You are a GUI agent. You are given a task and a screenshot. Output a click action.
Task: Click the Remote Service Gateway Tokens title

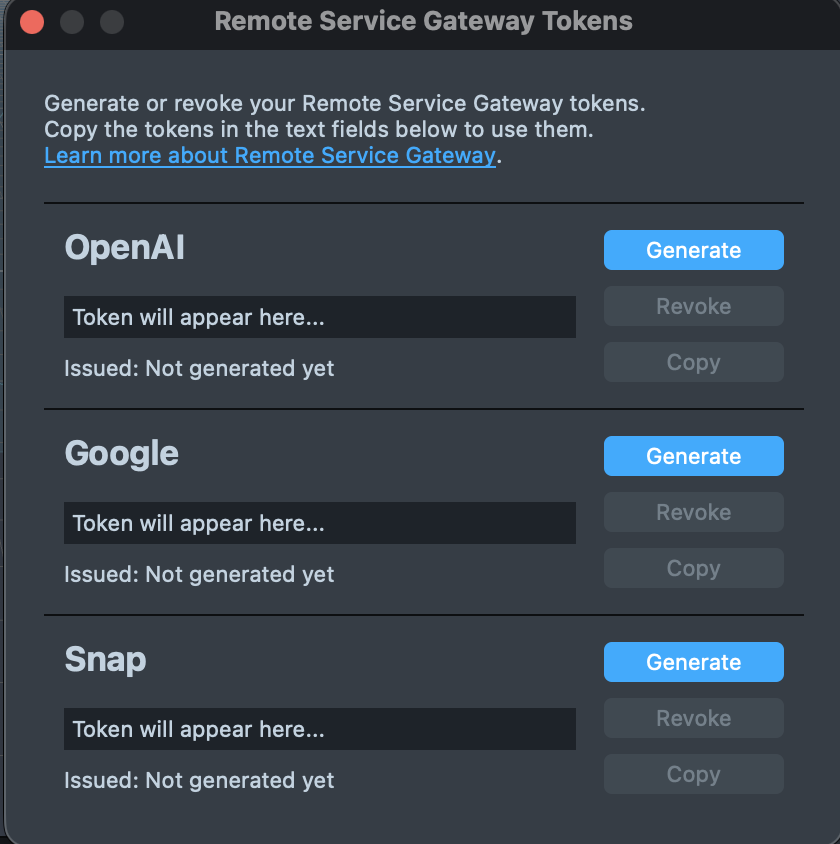[x=423, y=21]
